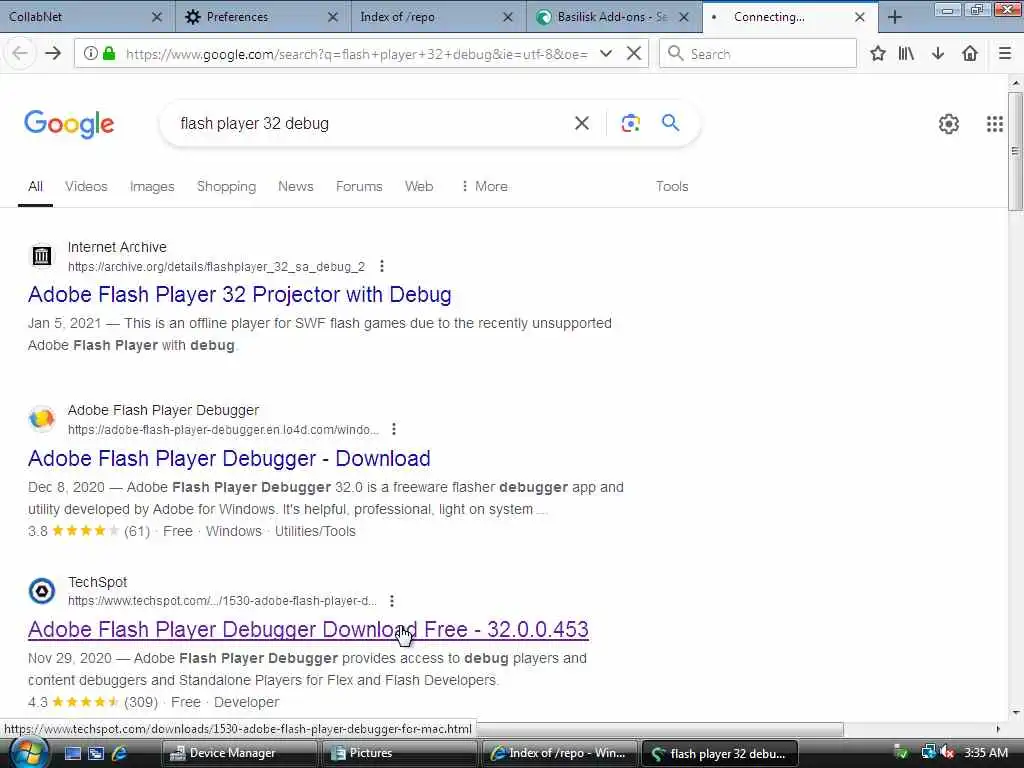Open Adobe Flash Player Debugger - Download link
1024x768 pixels.
[x=229, y=458]
